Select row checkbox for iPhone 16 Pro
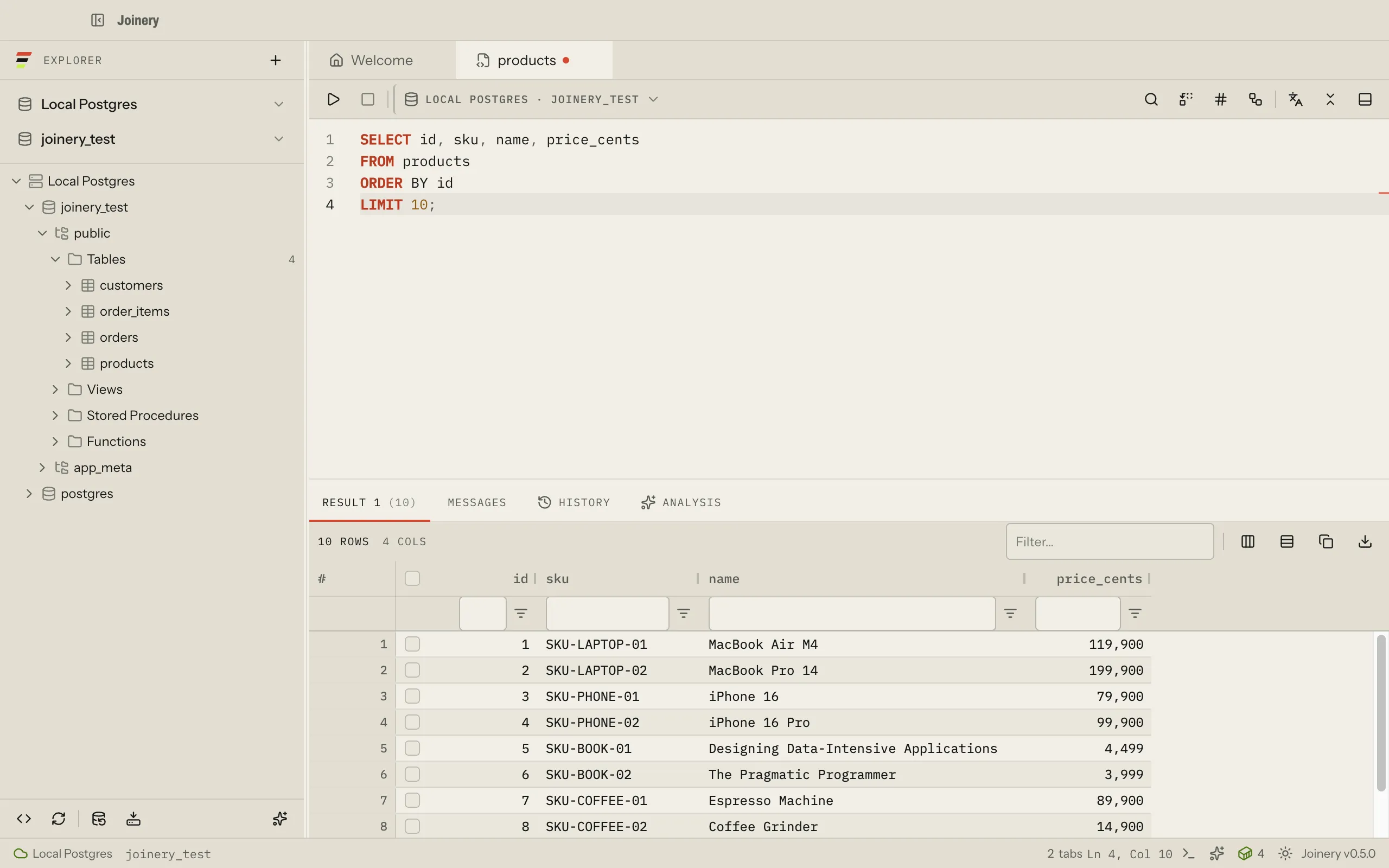Viewport: 1389px width, 868px height. click(412, 722)
